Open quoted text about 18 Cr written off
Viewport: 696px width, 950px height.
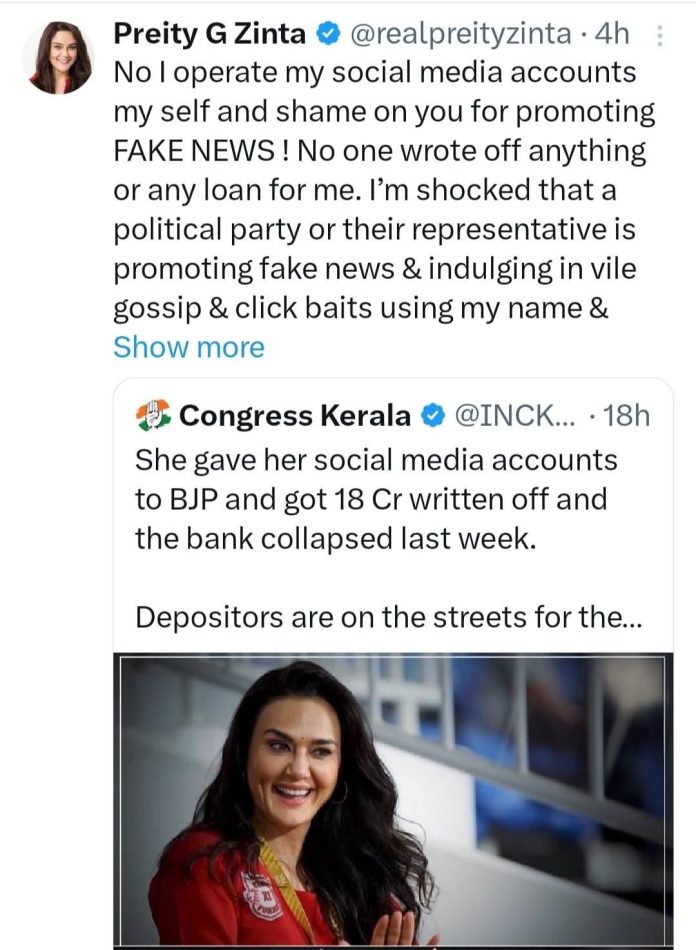371,498
